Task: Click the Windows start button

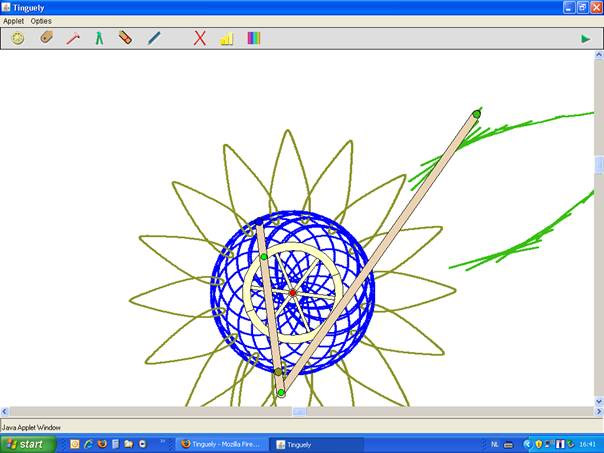Action: click(25, 443)
